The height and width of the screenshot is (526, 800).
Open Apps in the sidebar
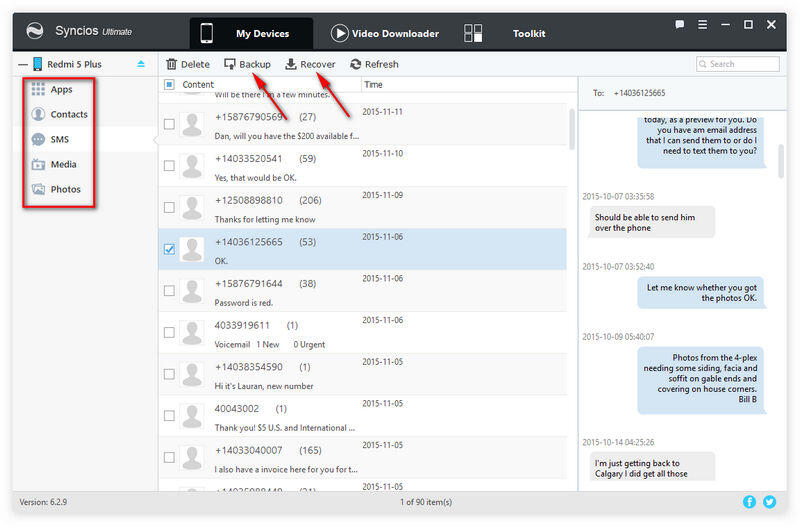[x=61, y=89]
